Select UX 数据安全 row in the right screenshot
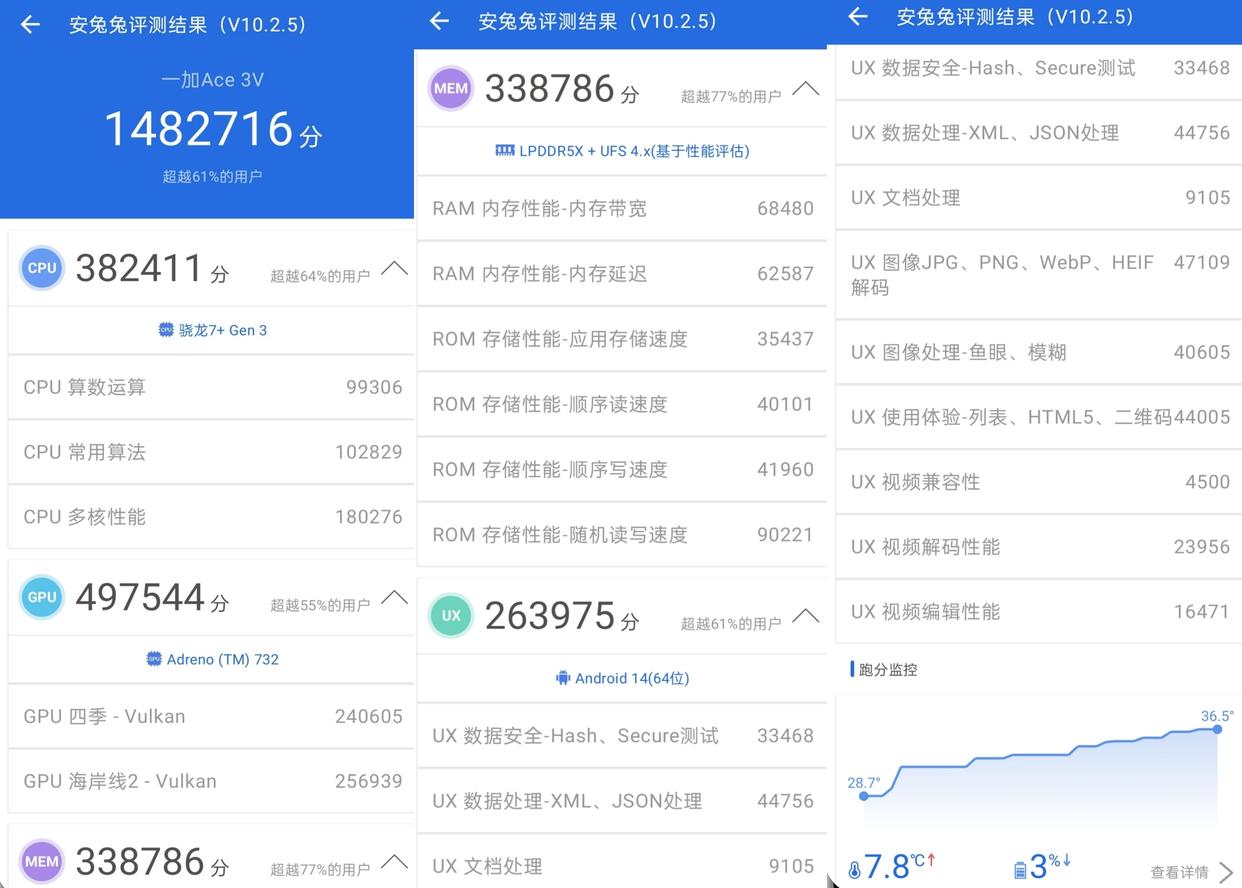Screen dimensions: 1242x888 (1038, 70)
